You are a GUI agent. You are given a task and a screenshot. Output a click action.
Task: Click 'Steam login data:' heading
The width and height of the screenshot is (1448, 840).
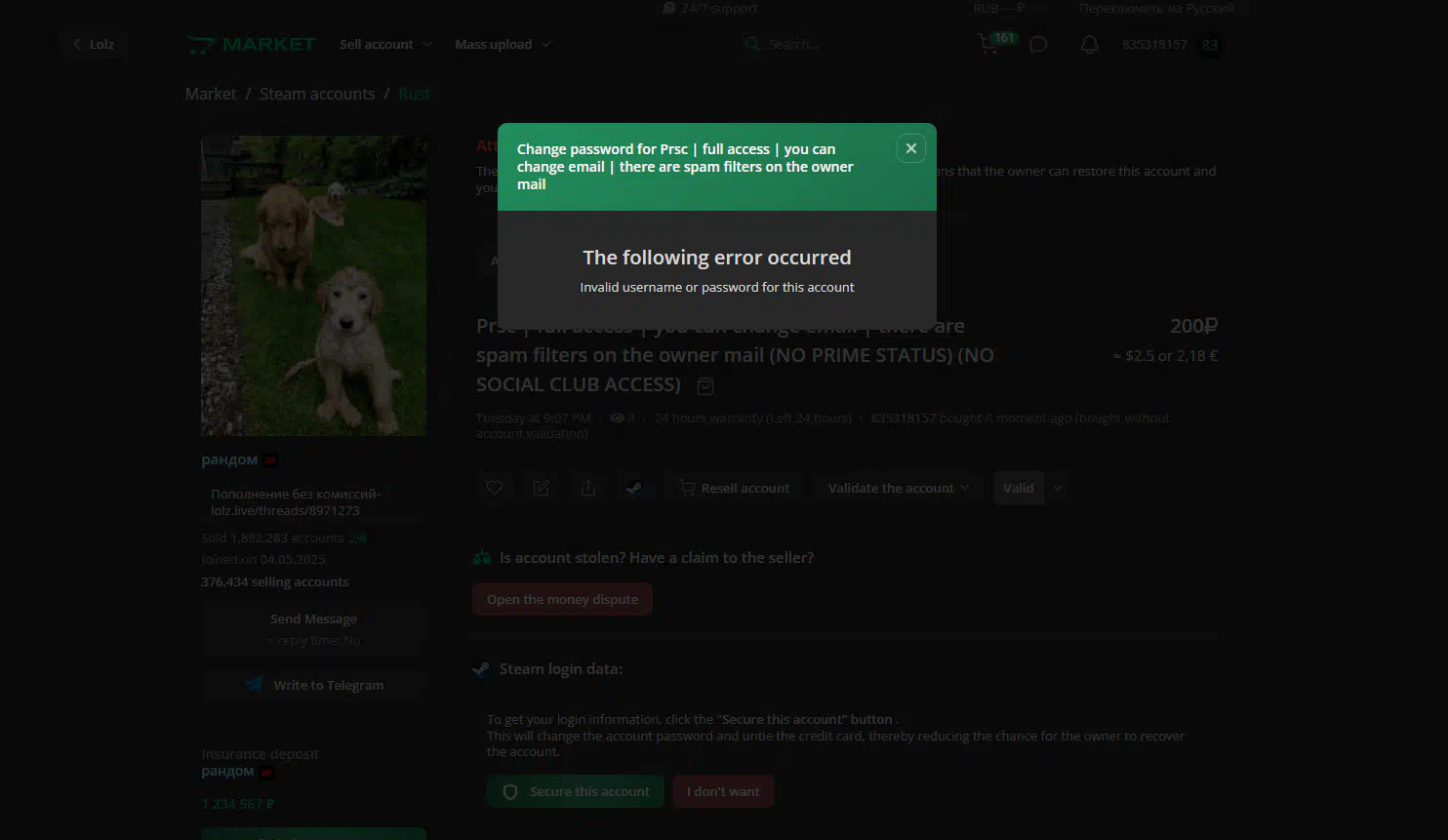point(561,668)
